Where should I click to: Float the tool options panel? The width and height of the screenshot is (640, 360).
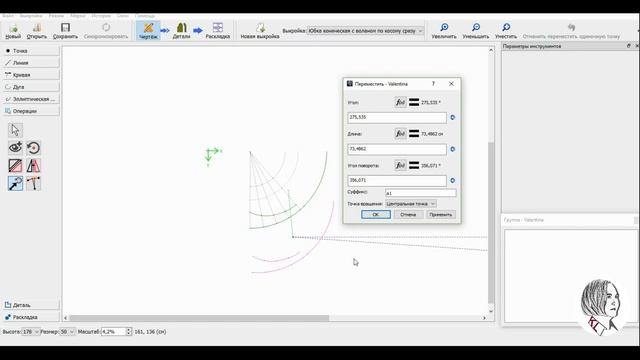629,46
